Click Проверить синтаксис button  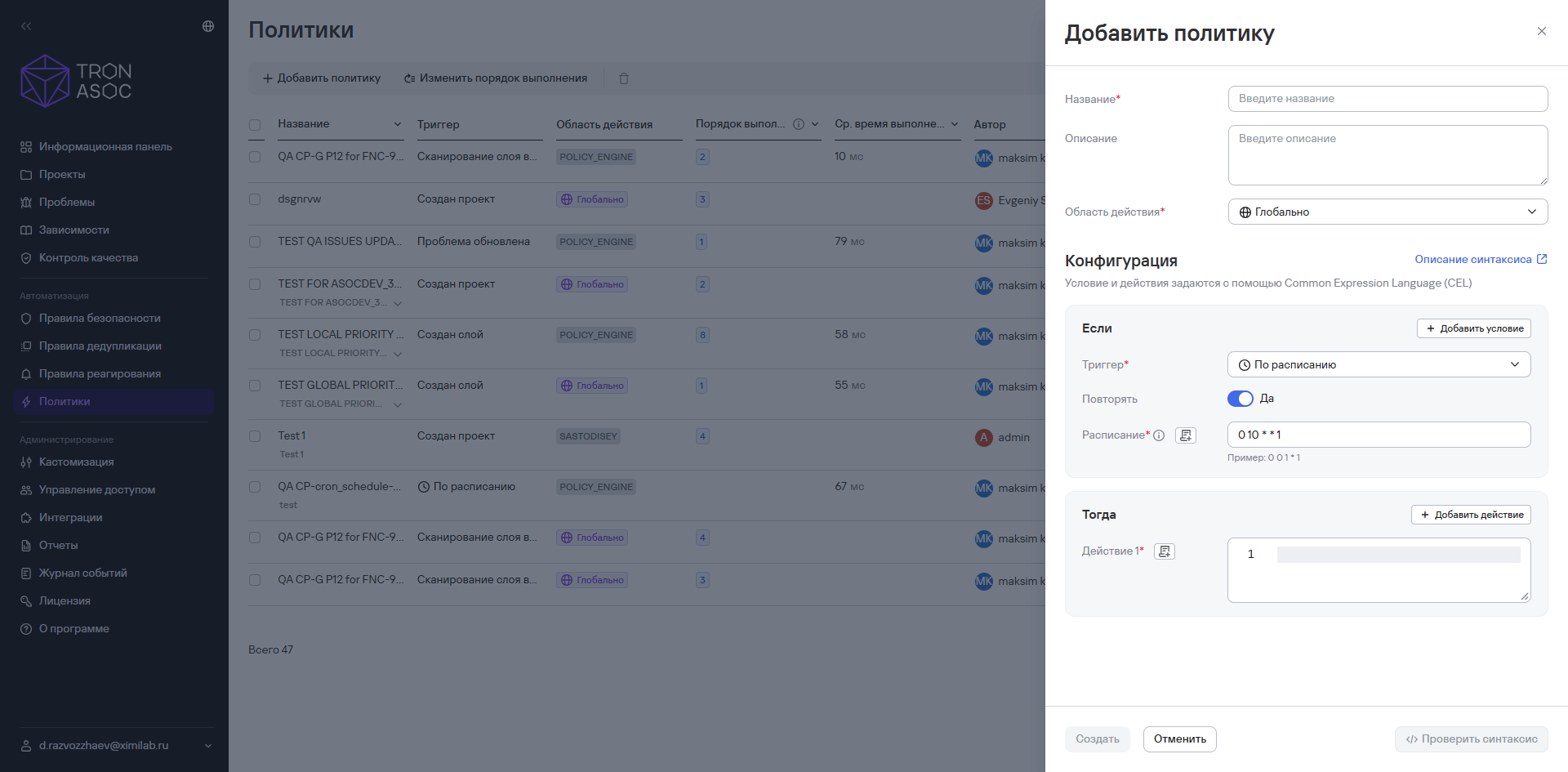[1472, 739]
